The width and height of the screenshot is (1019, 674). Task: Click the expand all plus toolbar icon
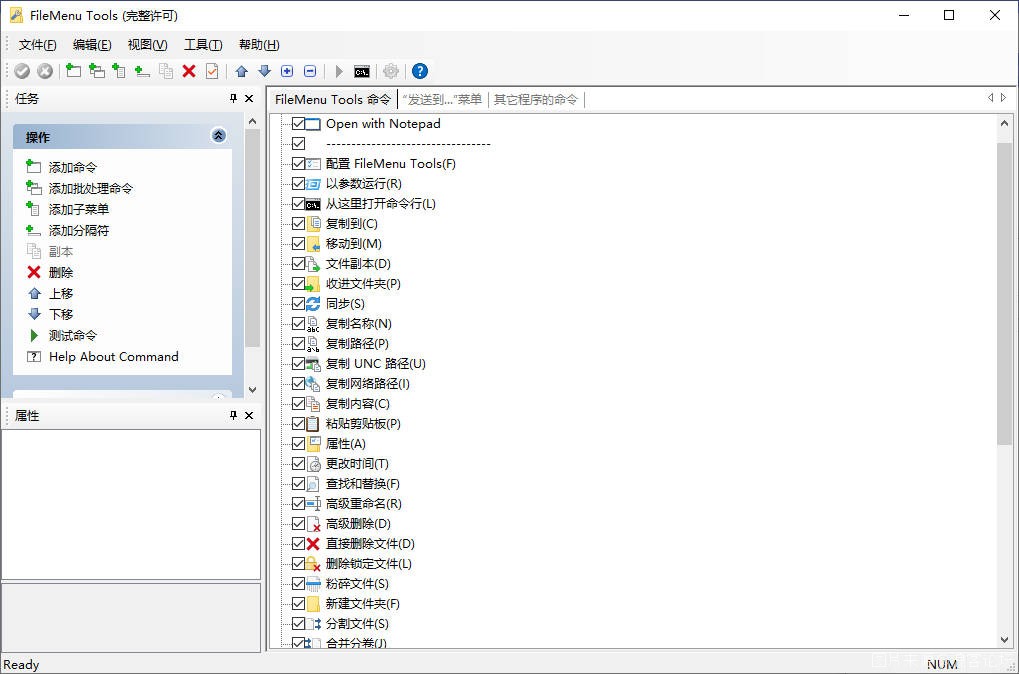(287, 71)
